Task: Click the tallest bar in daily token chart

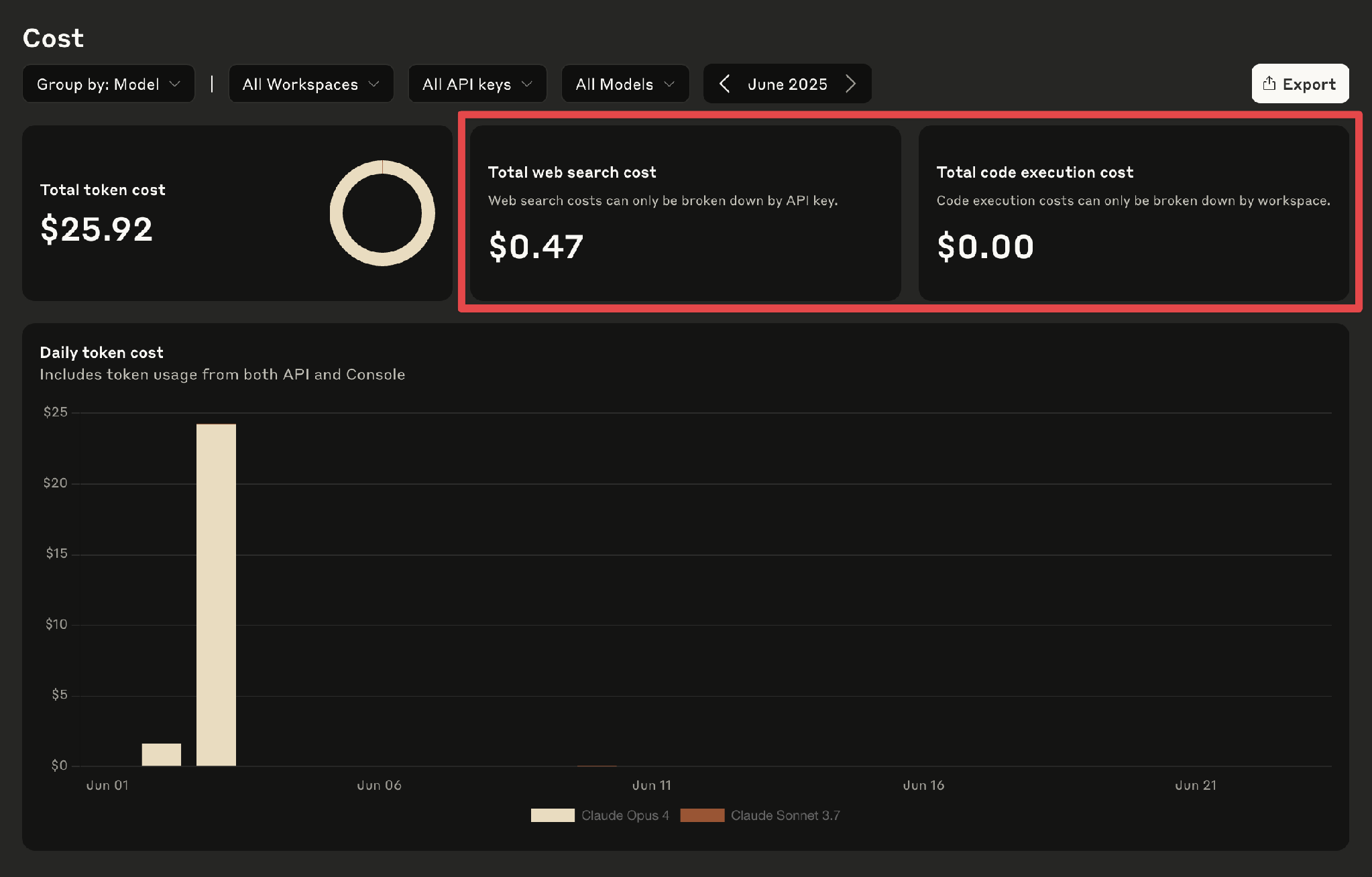Action: pyautogui.click(x=216, y=595)
